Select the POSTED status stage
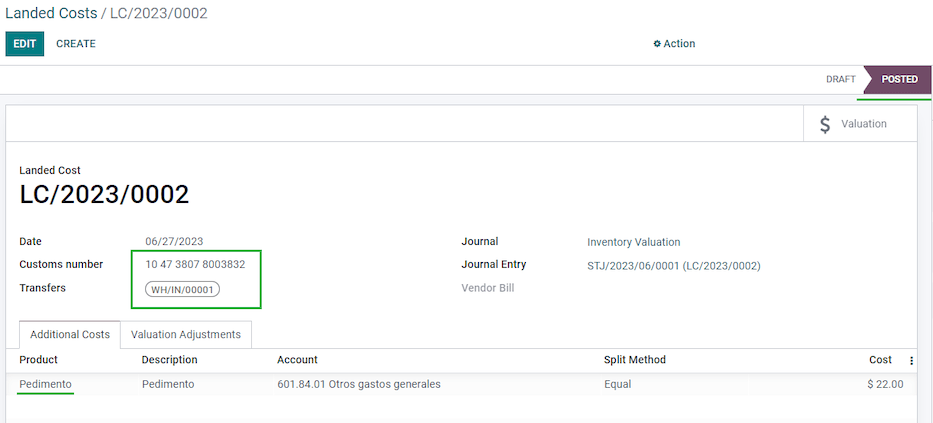 pos(899,79)
